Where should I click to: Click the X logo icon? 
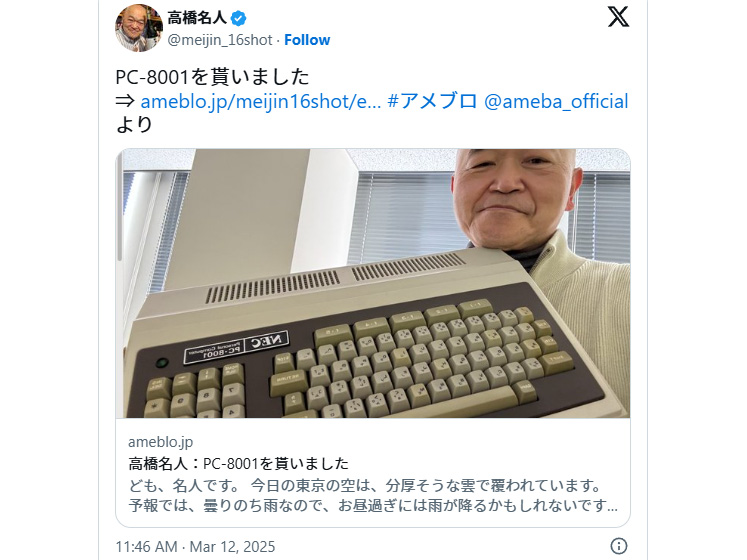click(x=618, y=17)
